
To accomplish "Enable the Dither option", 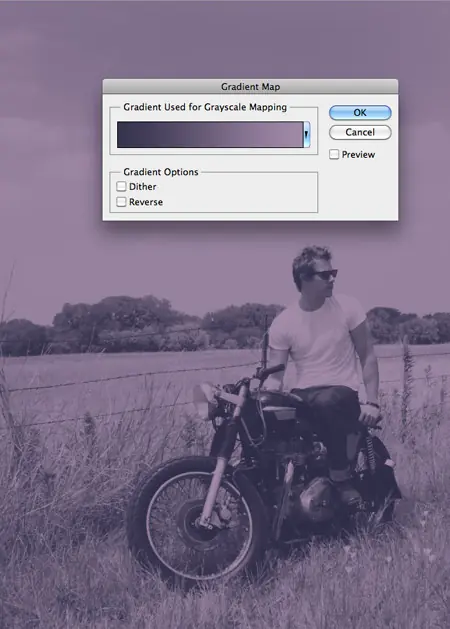I will click(x=121, y=186).
